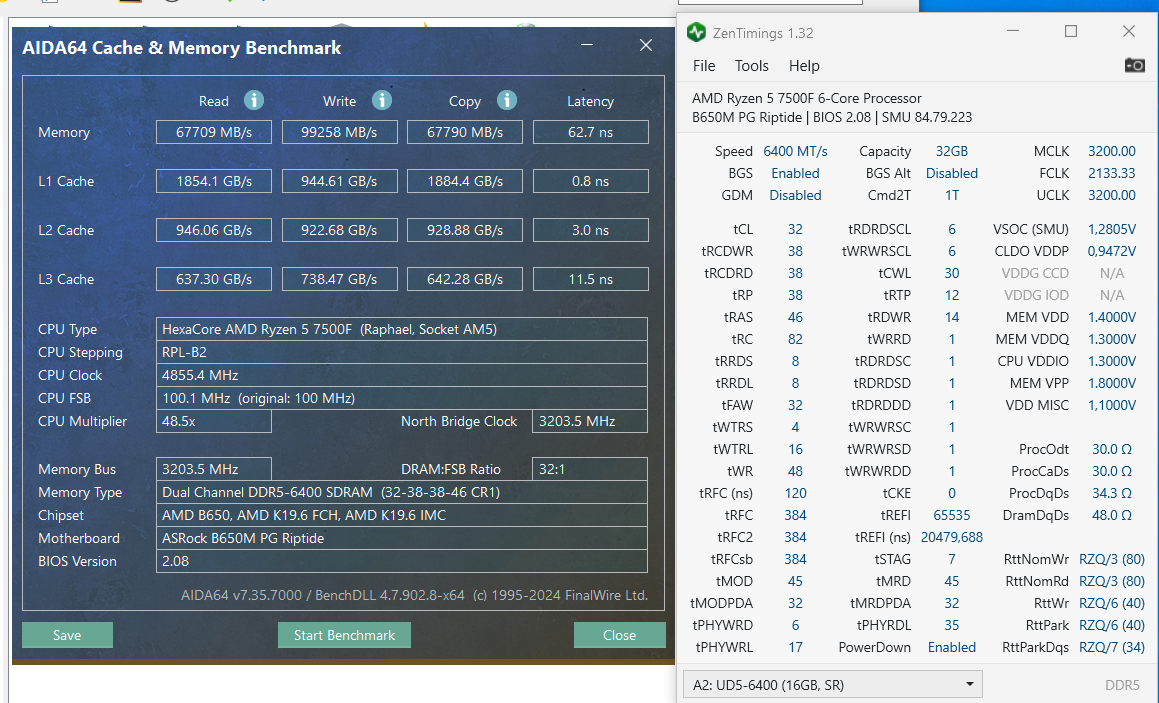
Task: Close the ZenTimings window
Action: click(1128, 31)
